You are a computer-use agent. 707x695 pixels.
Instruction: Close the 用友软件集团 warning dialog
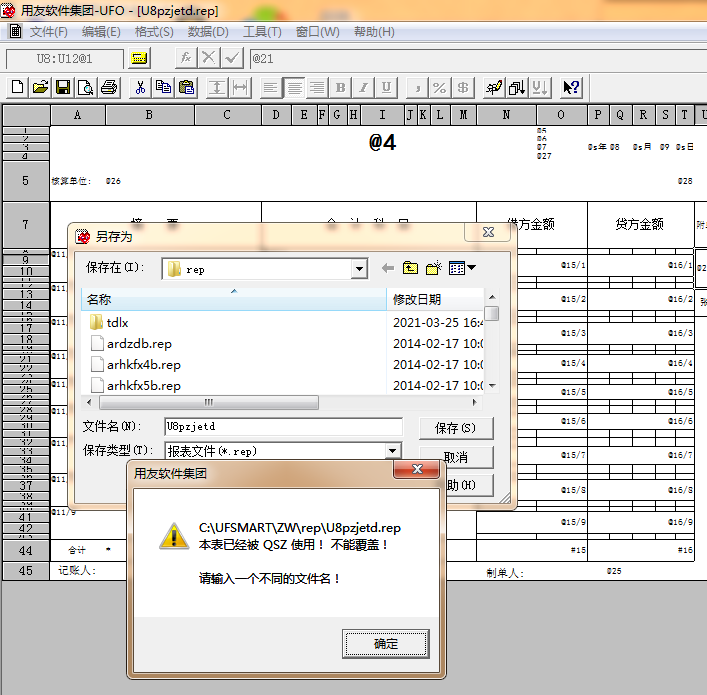pyautogui.click(x=417, y=469)
